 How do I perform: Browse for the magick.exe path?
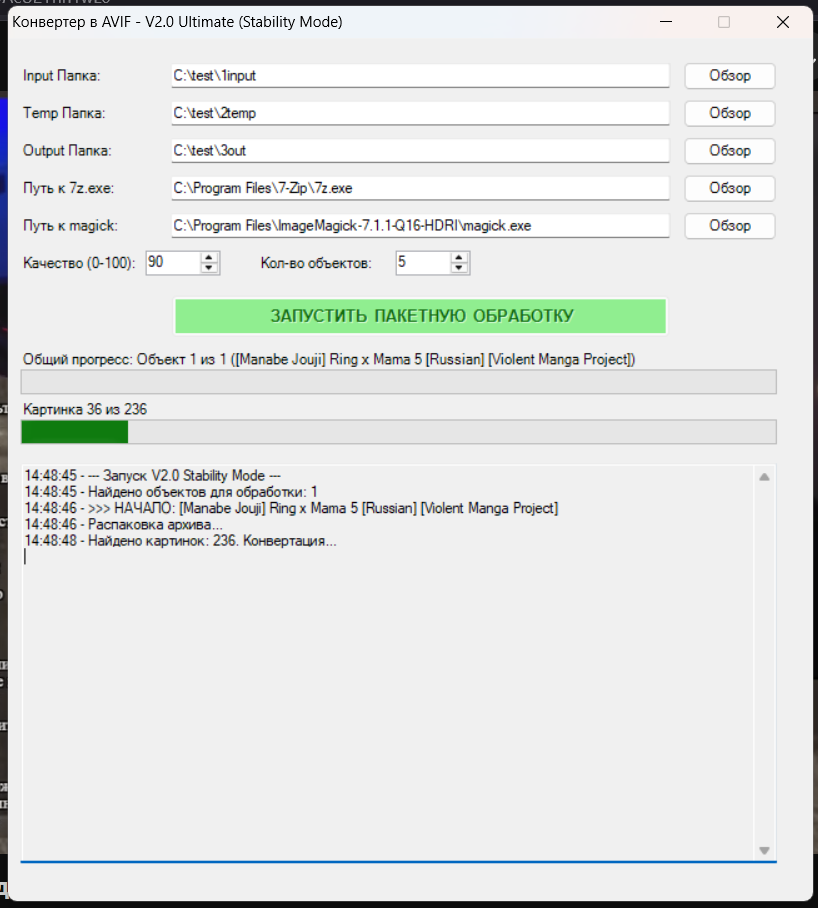pos(729,226)
